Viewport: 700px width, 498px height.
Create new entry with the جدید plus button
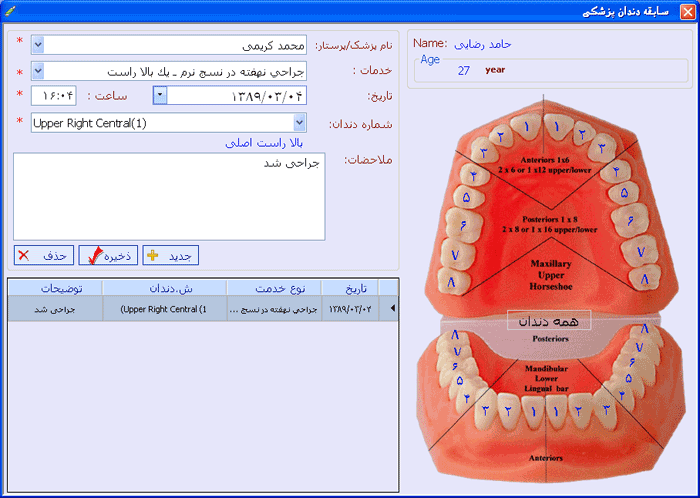pyautogui.click(x=171, y=255)
